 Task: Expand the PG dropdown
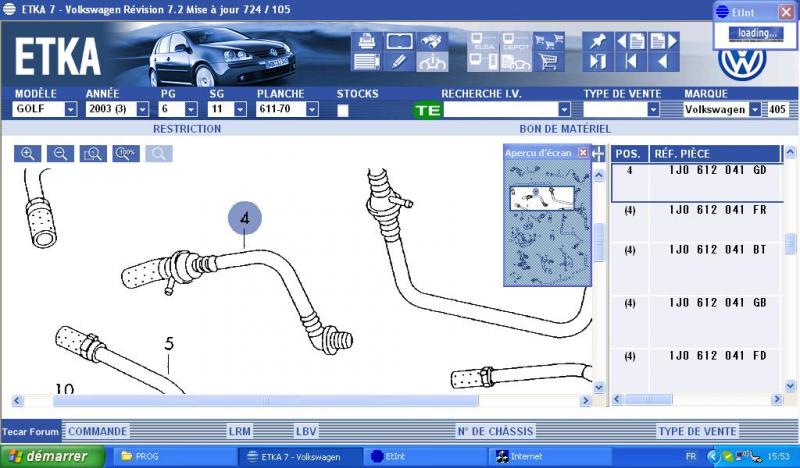191,109
